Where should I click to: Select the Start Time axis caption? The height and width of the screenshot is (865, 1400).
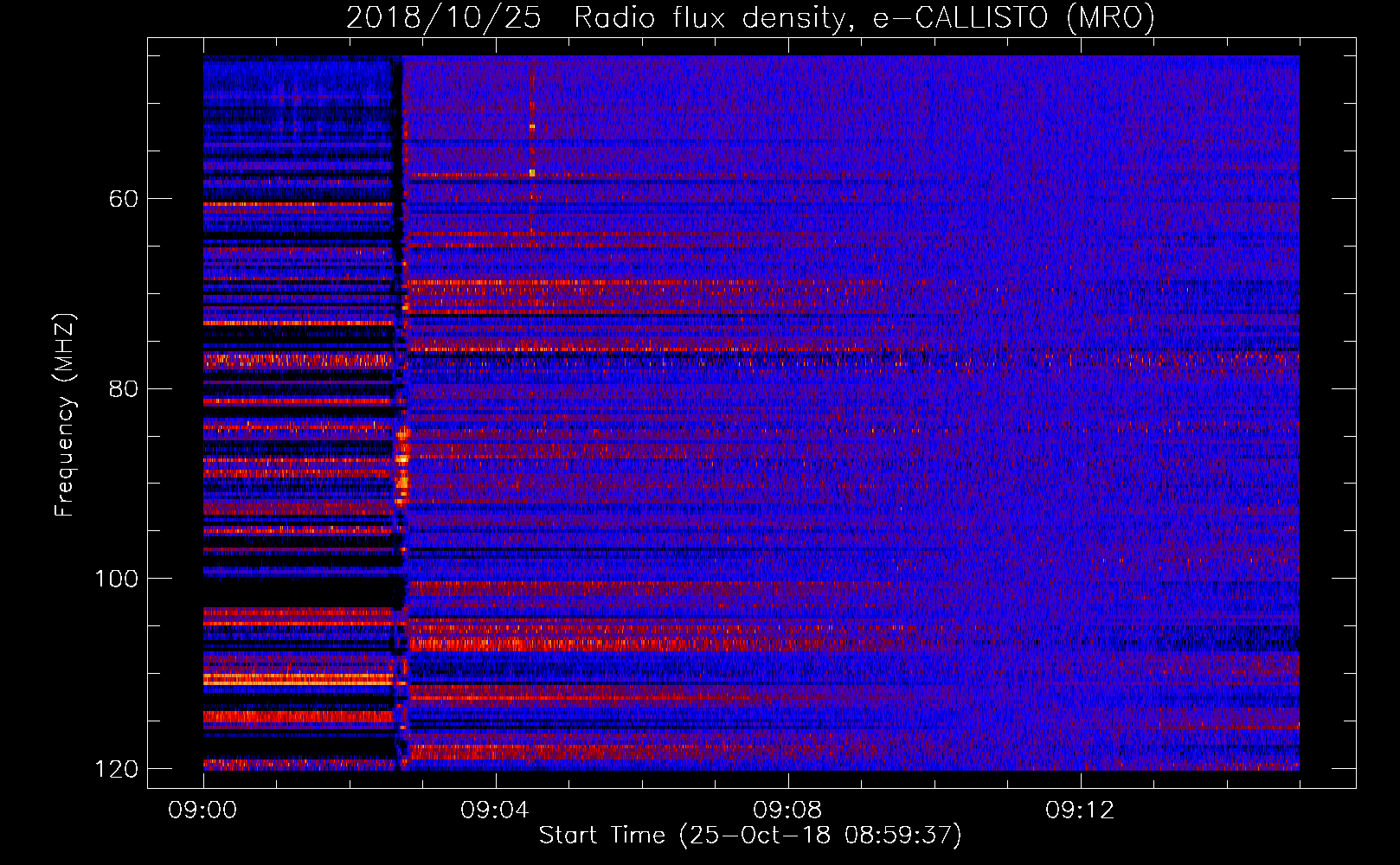point(750,836)
